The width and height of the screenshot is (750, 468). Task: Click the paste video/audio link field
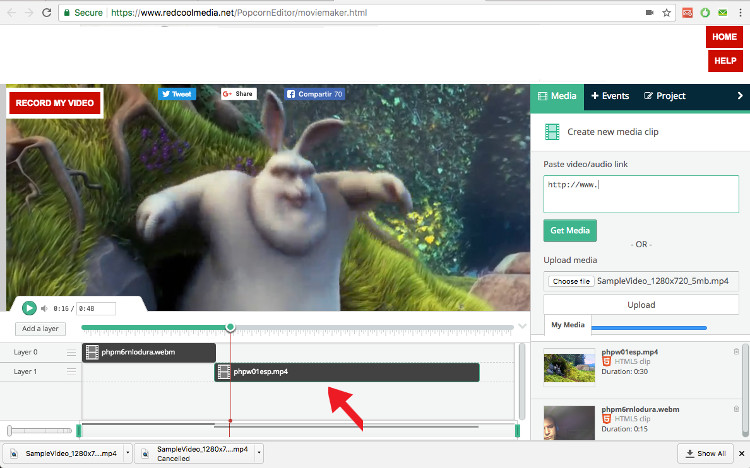pos(640,194)
